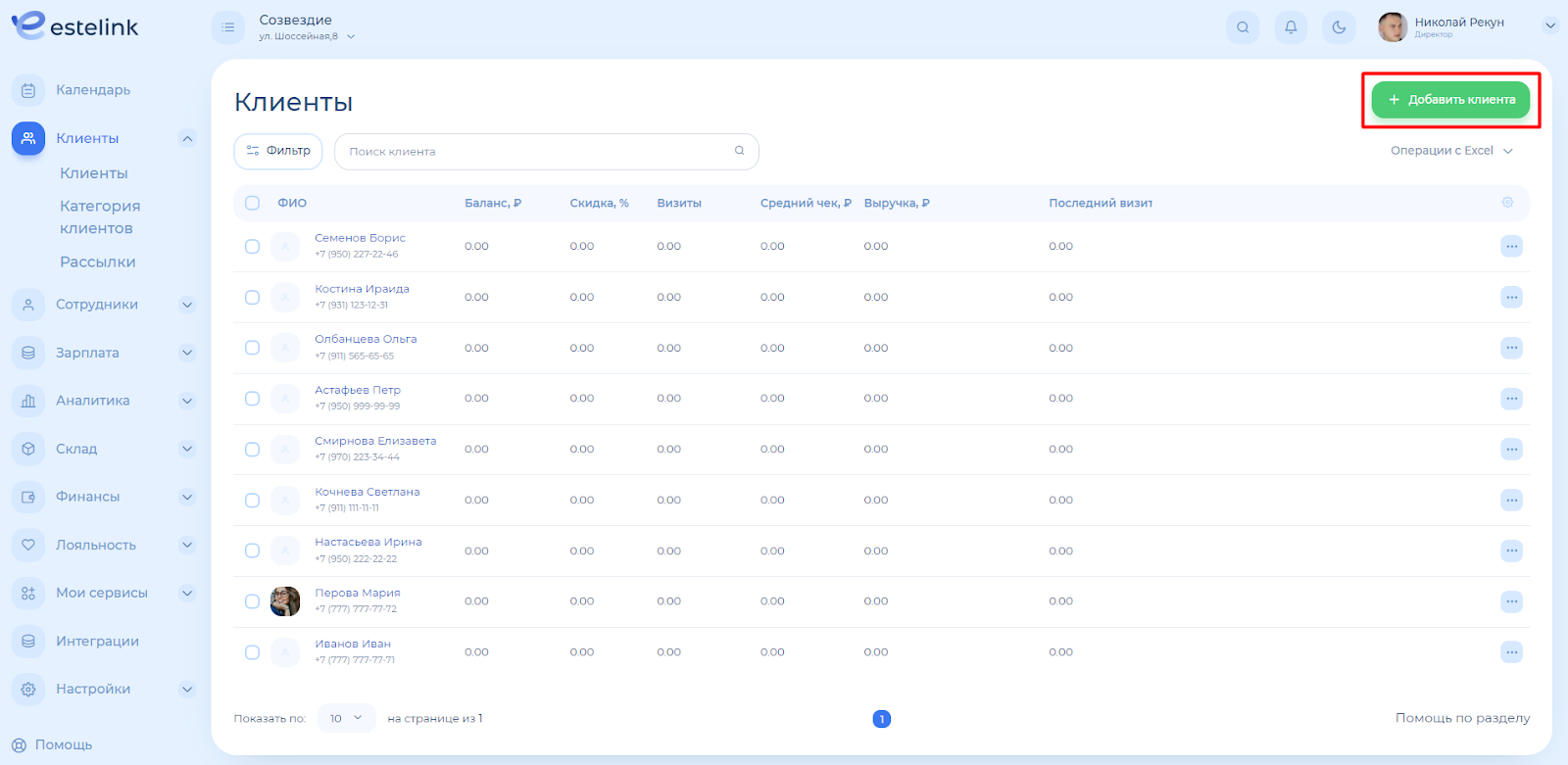The width and height of the screenshot is (1568, 765).
Task: Open the Календарь sidebar icon
Action: pos(28,90)
